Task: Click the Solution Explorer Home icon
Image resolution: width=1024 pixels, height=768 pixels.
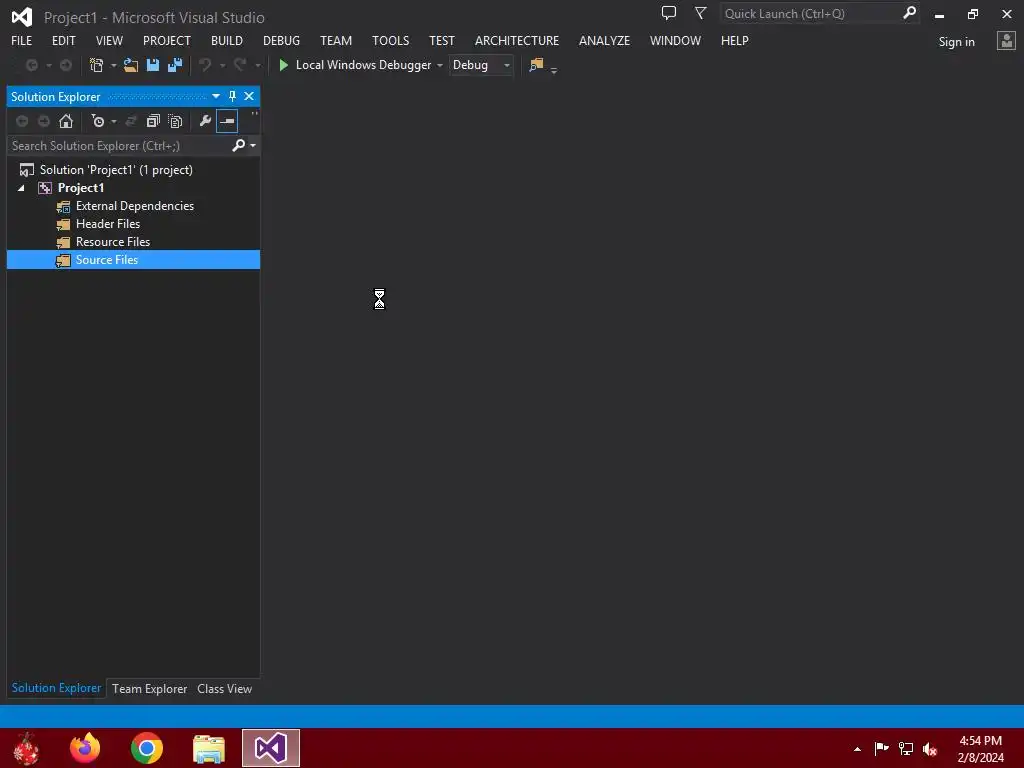Action: coord(66,121)
